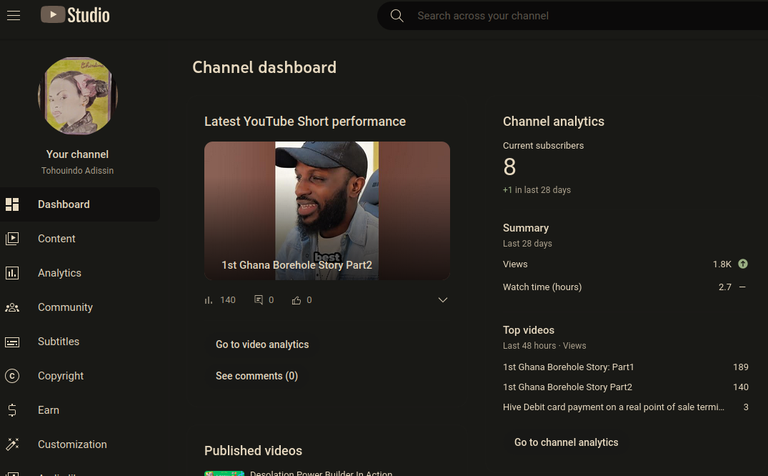Click 'See comments (0)'

(x=257, y=376)
